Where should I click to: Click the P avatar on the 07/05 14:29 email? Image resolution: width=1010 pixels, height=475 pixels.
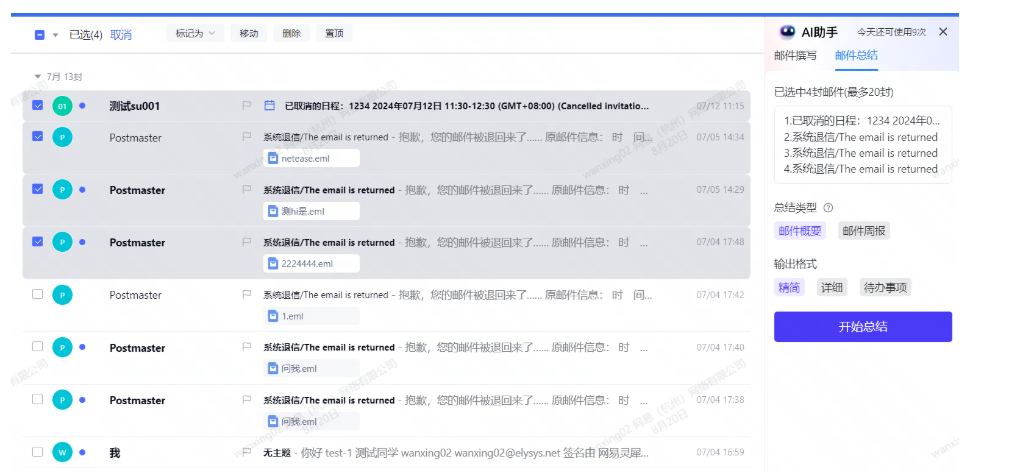tap(62, 189)
